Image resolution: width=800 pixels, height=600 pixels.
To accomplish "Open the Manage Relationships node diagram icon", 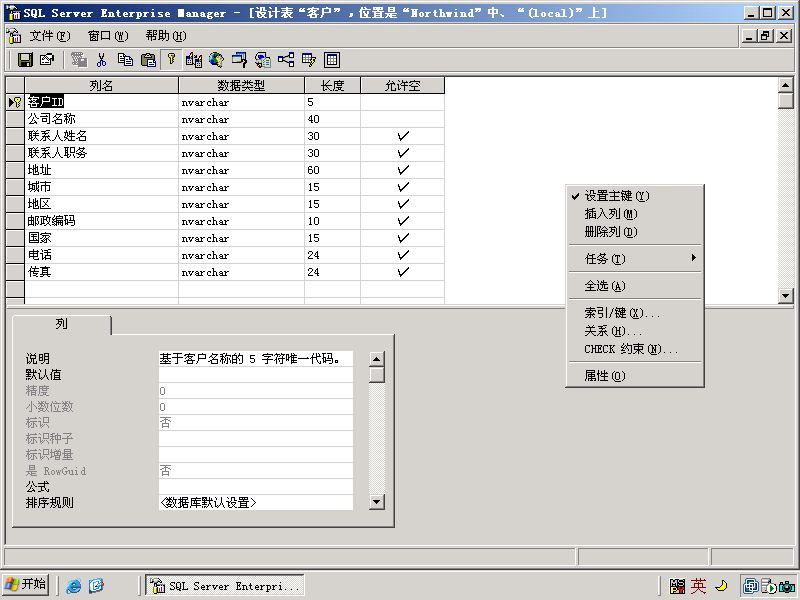I will coord(286,60).
